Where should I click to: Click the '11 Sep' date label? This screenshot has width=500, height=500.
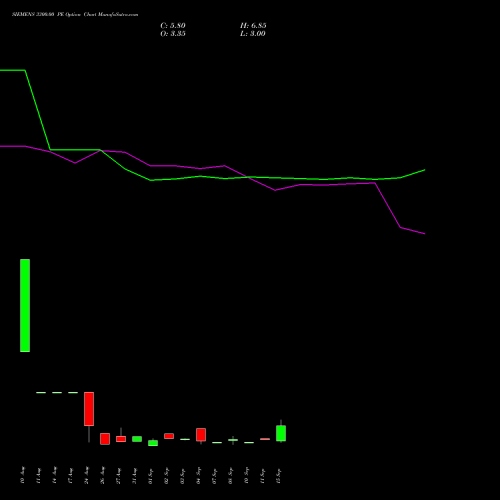pos(262,476)
